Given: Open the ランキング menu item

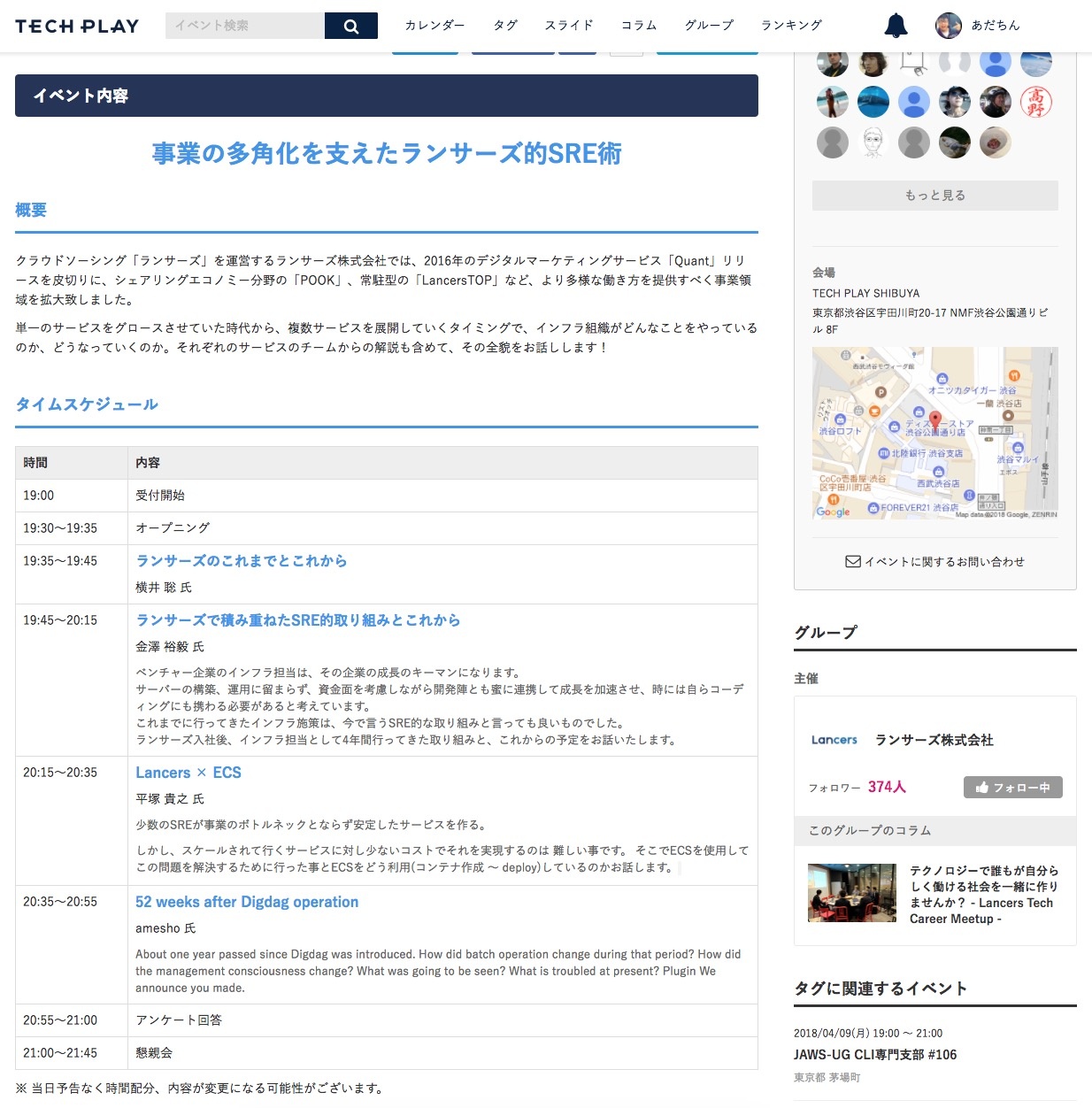Looking at the screenshot, I should pos(791,26).
